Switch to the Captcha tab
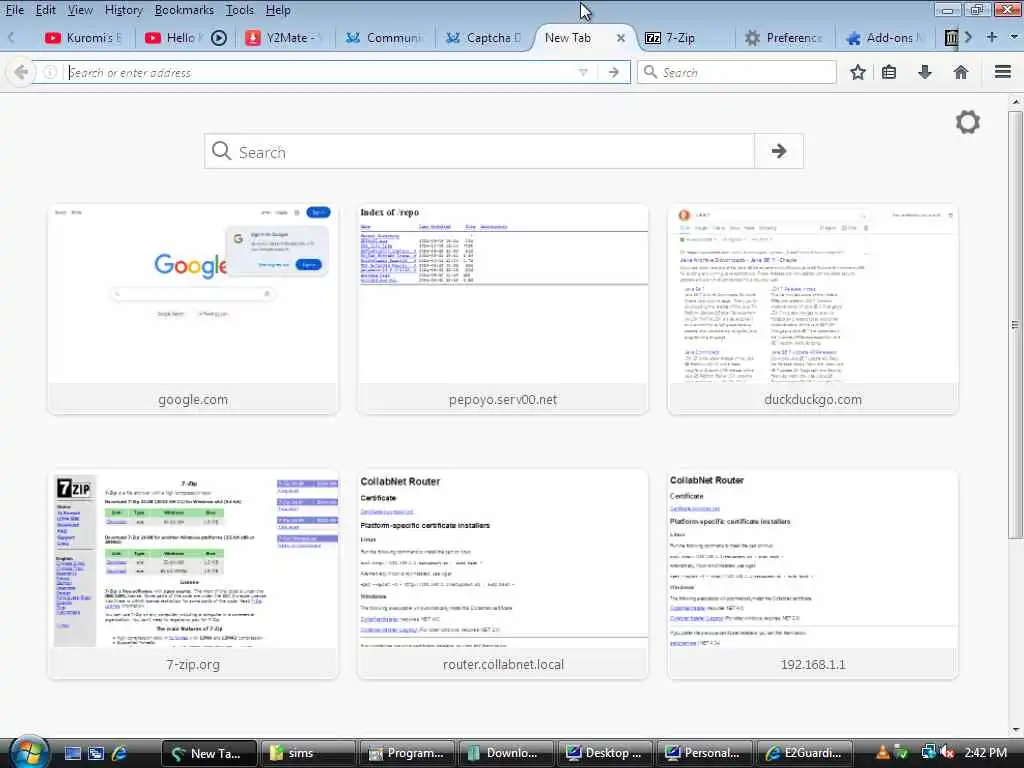This screenshot has height=768, width=1024. pos(485,38)
